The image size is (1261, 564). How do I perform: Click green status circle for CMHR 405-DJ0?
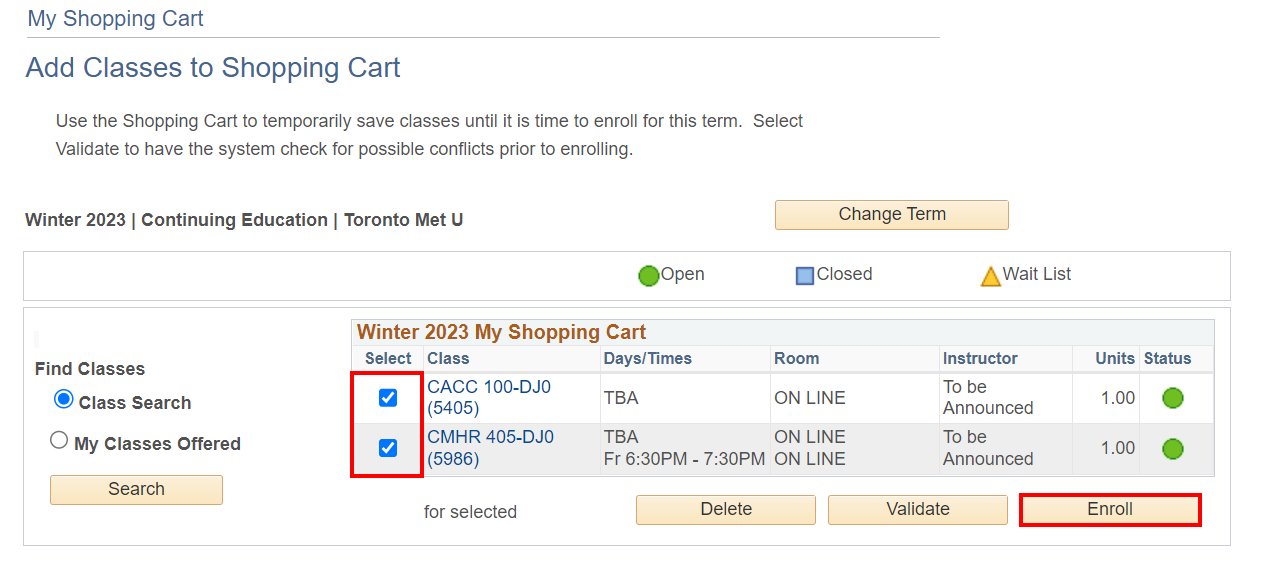coord(1173,448)
